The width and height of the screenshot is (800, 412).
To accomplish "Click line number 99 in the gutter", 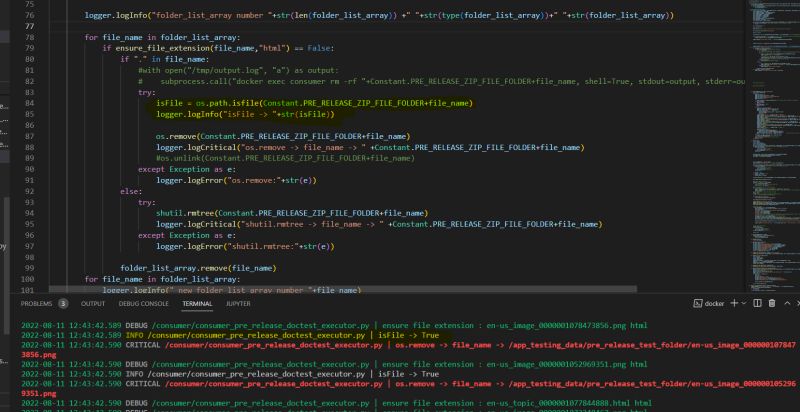I will click(29, 268).
